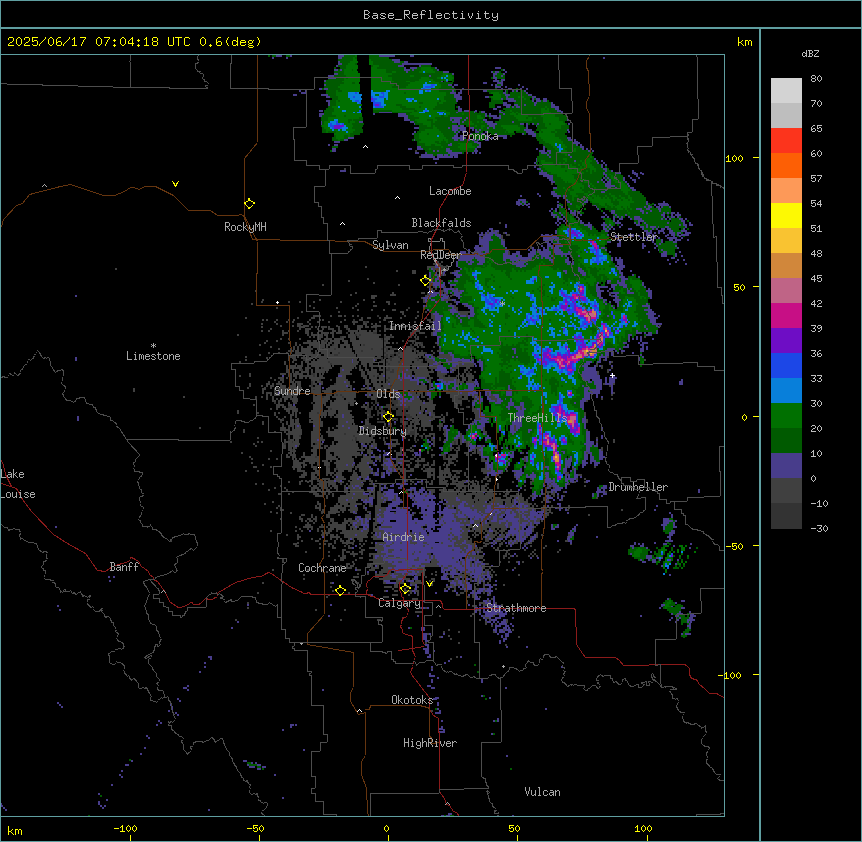862x842 pixels.
Task: Click the Innisfail label
Action: coord(415,326)
